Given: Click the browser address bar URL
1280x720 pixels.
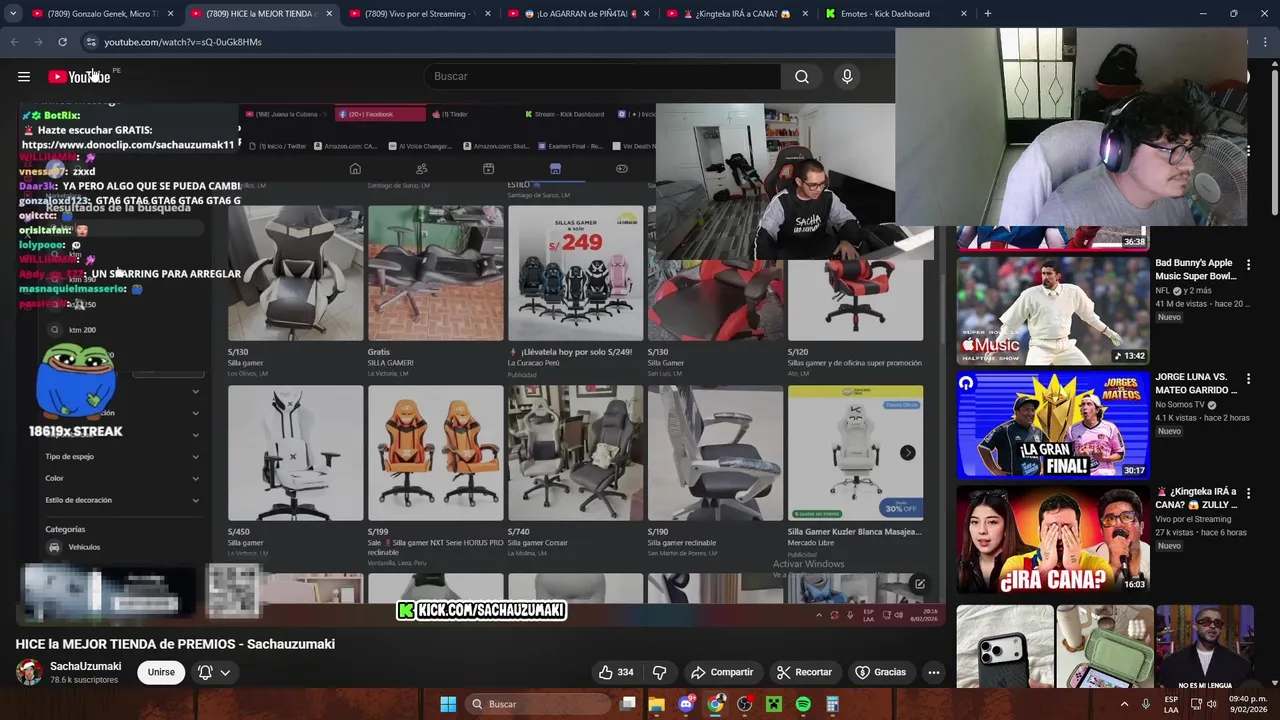Looking at the screenshot, I should (183, 42).
